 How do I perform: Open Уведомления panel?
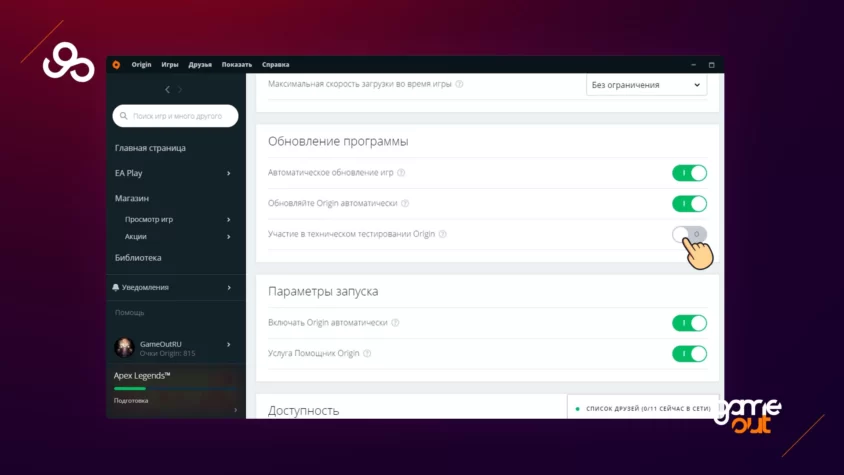[145, 287]
